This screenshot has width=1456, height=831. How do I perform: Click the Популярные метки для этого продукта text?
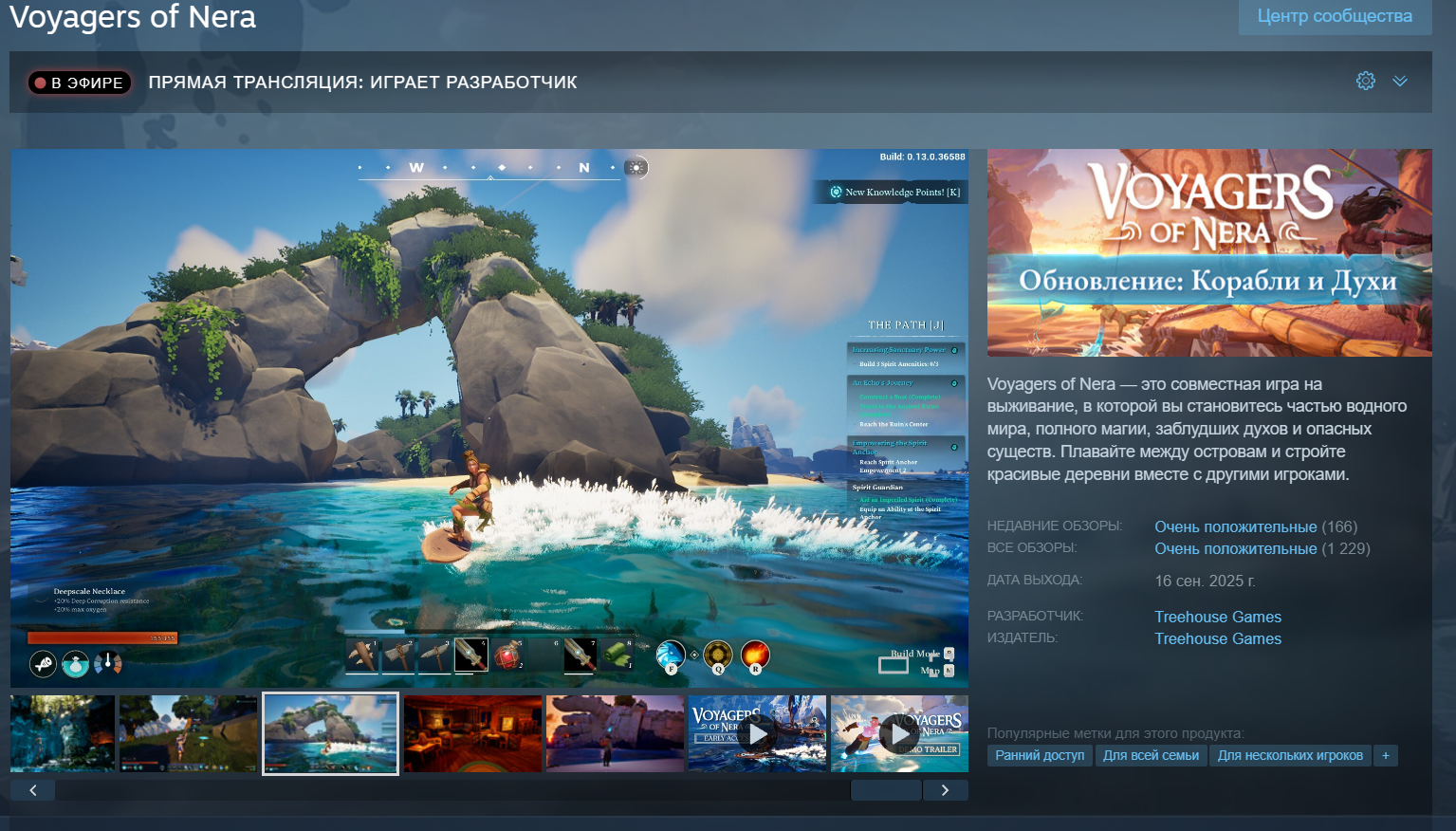(x=1115, y=733)
